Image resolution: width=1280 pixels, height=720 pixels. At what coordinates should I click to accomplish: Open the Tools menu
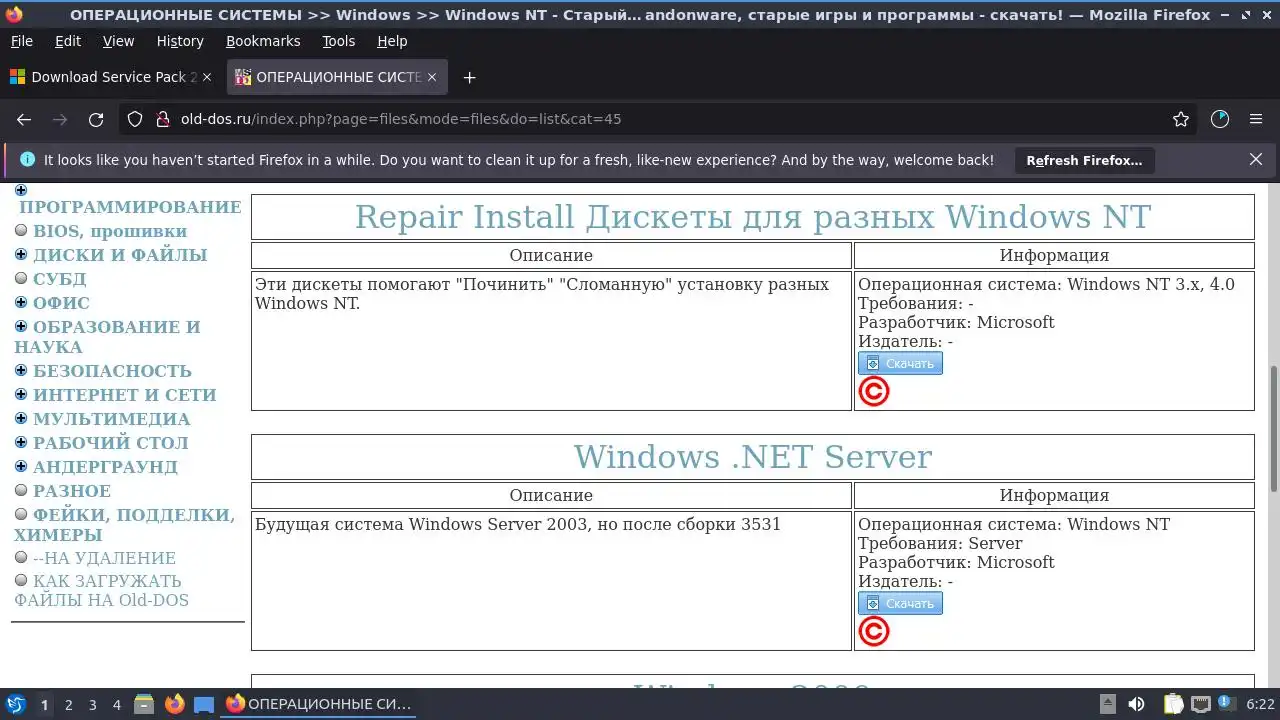338,41
